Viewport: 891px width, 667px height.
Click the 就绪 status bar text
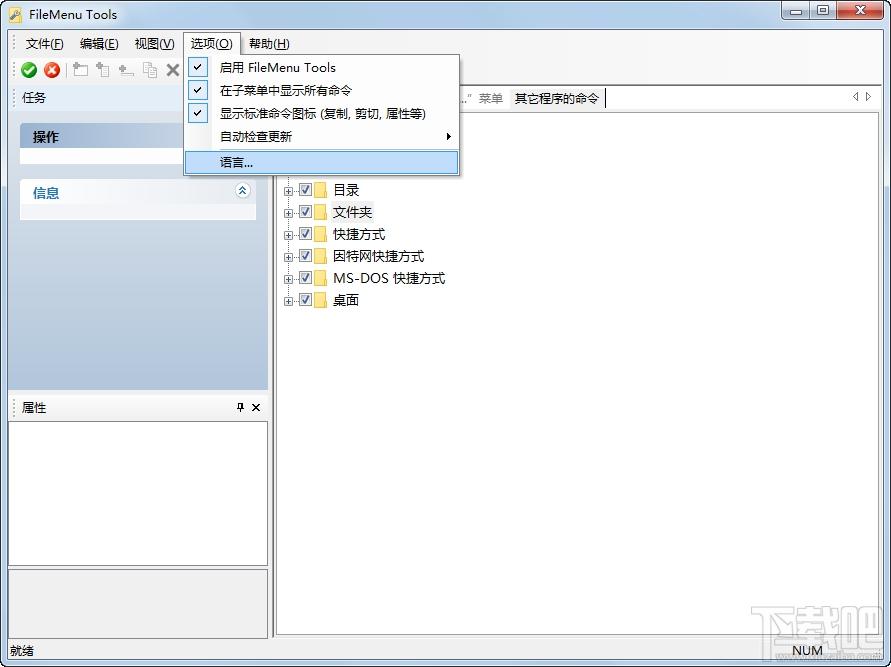22,651
